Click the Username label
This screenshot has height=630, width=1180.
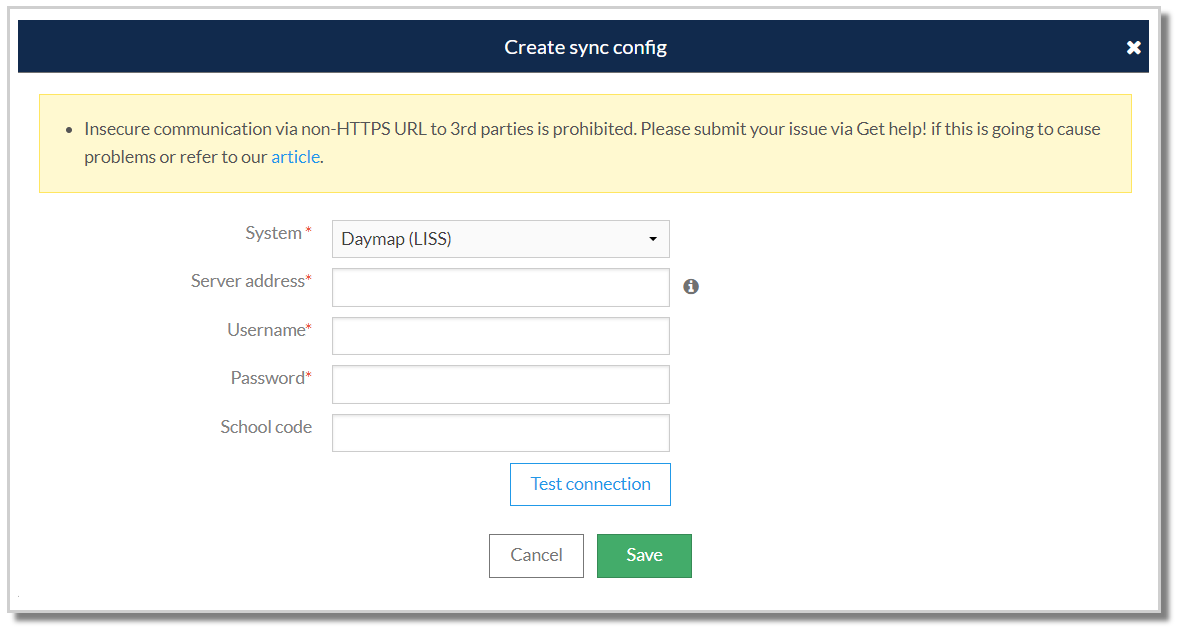click(266, 330)
